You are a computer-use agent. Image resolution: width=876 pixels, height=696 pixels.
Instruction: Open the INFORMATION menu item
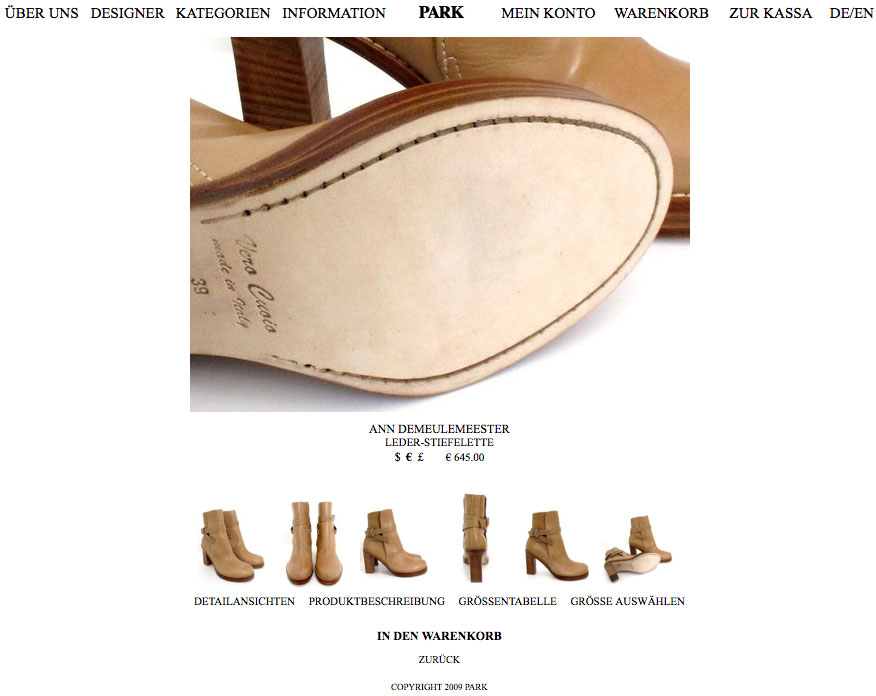[334, 13]
